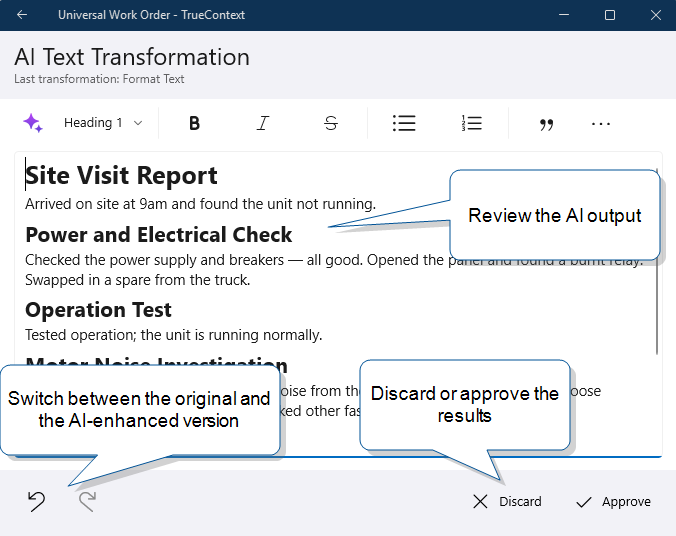The width and height of the screenshot is (676, 536).
Task: Apply strikethrough formatting
Action: [x=331, y=123]
